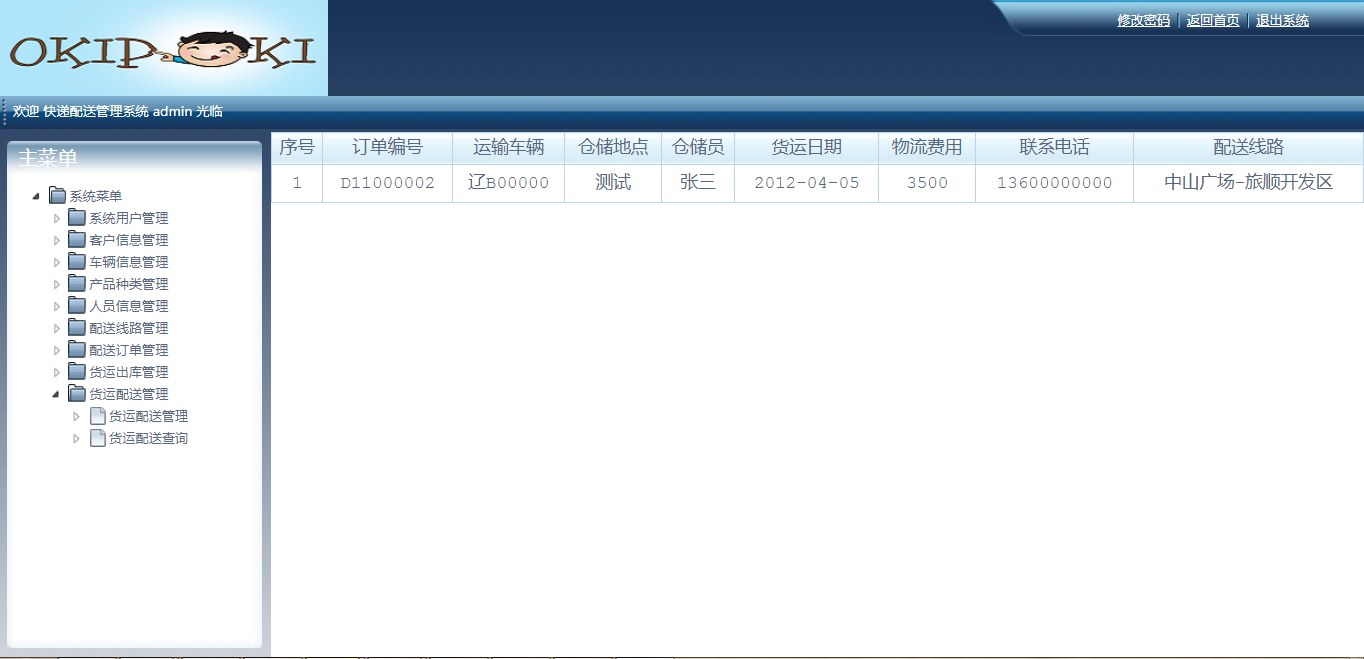Click the 序号 column header

[x=297, y=147]
